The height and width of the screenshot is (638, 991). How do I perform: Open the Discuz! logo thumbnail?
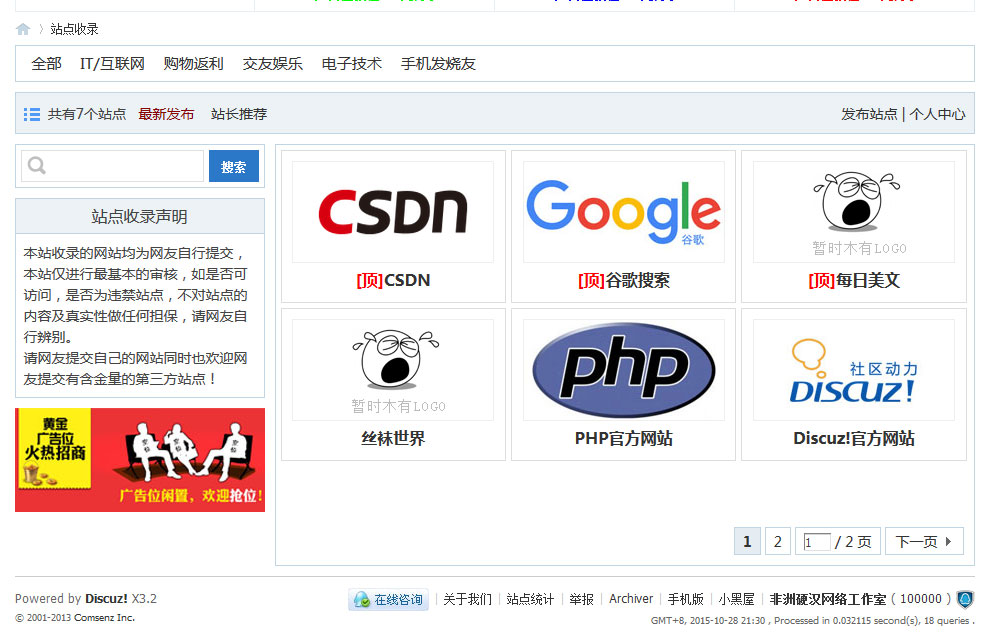[x=854, y=370]
